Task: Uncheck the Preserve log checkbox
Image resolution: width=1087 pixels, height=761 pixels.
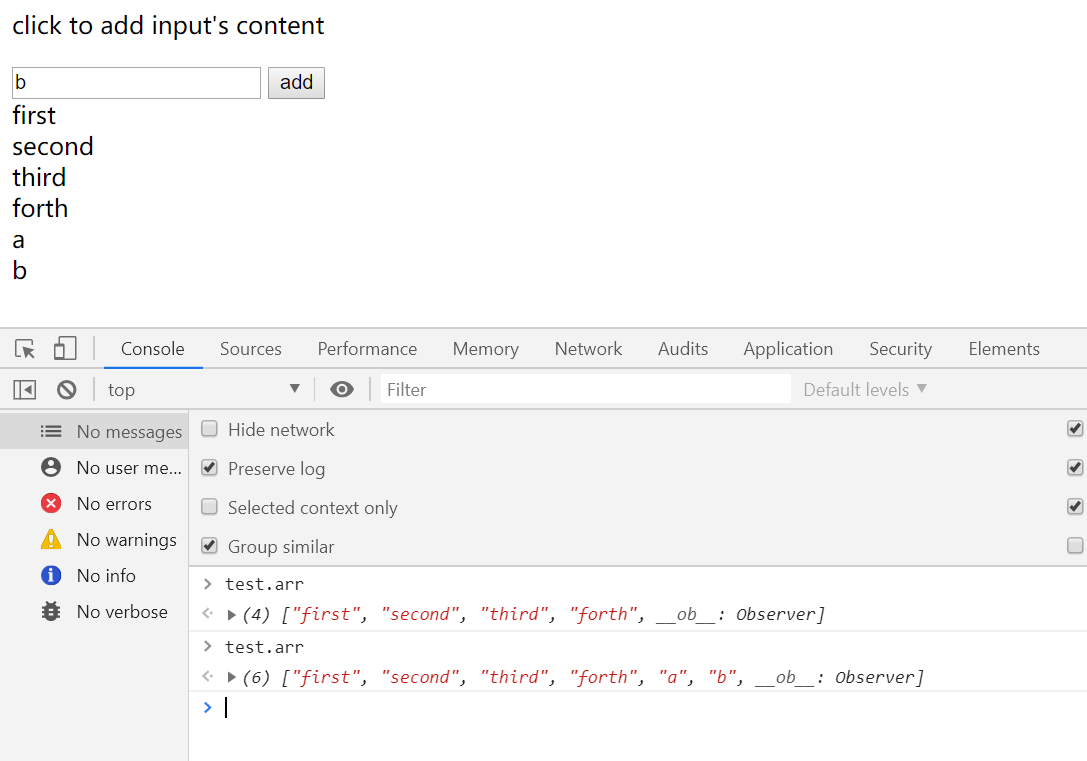Action: pos(210,469)
